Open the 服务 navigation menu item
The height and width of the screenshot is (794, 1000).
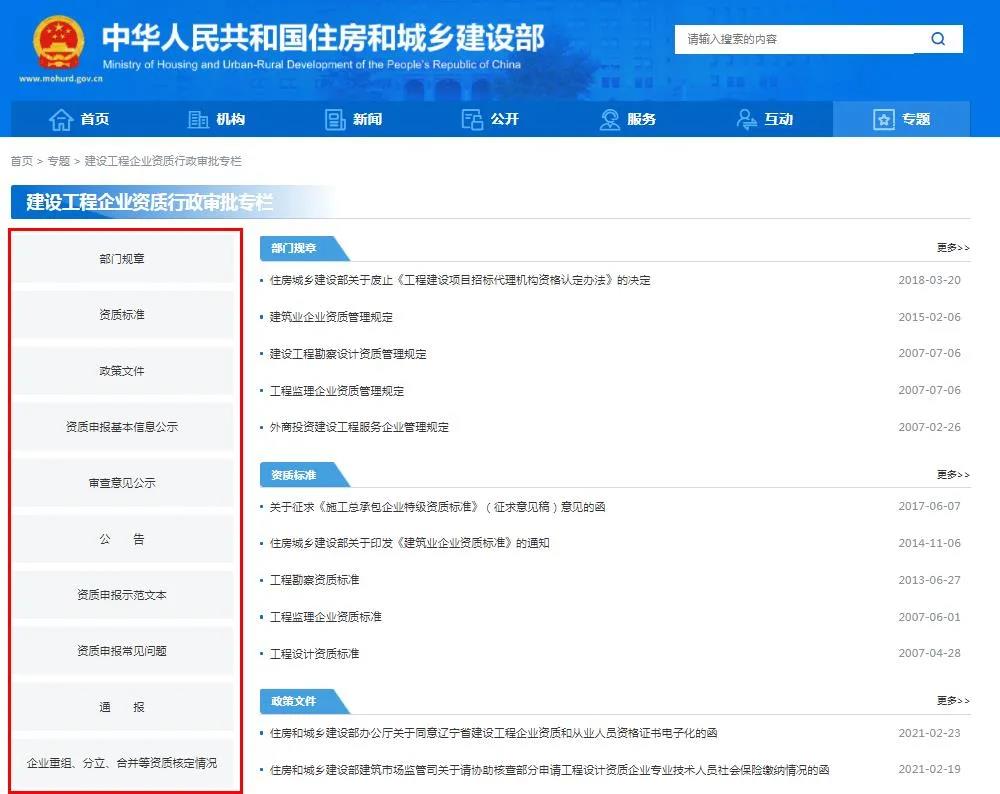[628, 119]
